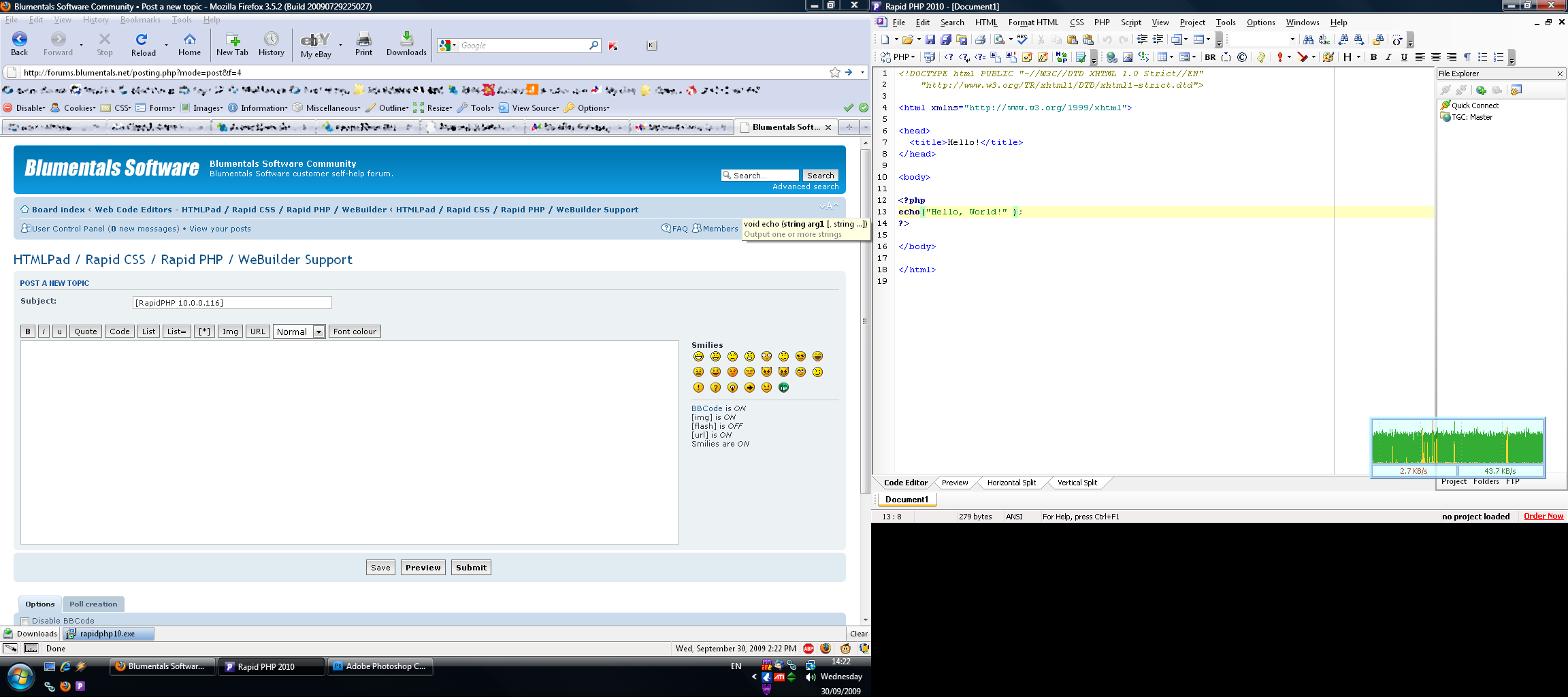Insert a BR line break tag
The image size is (1568, 697).
click(1210, 57)
